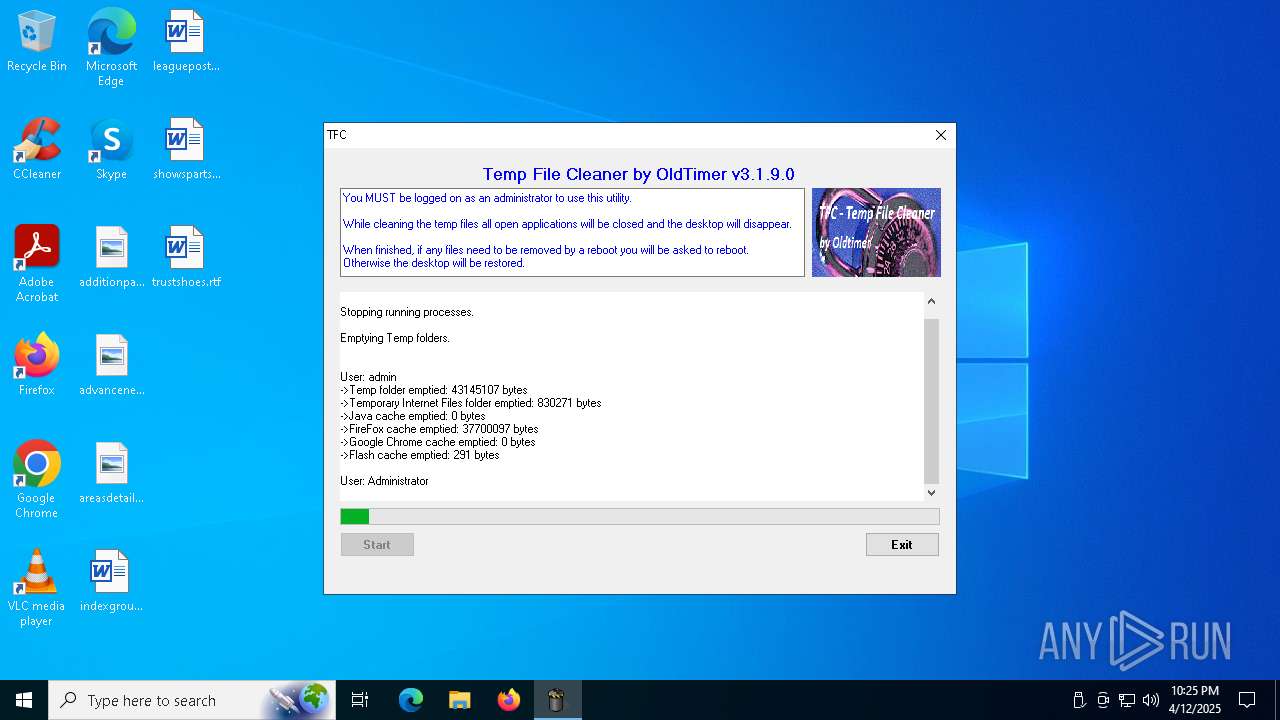Image resolution: width=1280 pixels, height=720 pixels.
Task: Click the log panel scrollbar thumb
Action: (931, 401)
